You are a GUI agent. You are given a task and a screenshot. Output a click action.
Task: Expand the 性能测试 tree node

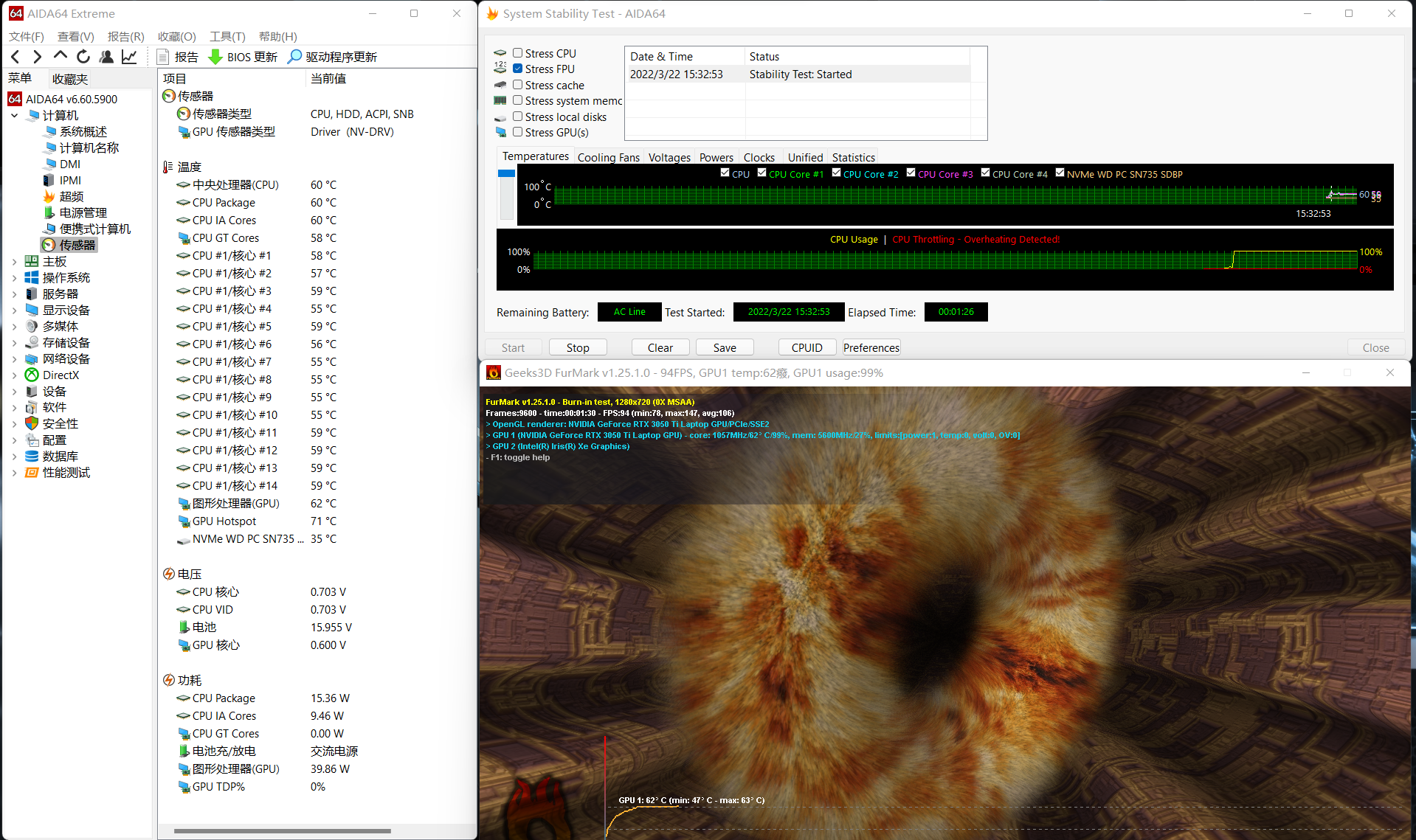[x=14, y=472]
